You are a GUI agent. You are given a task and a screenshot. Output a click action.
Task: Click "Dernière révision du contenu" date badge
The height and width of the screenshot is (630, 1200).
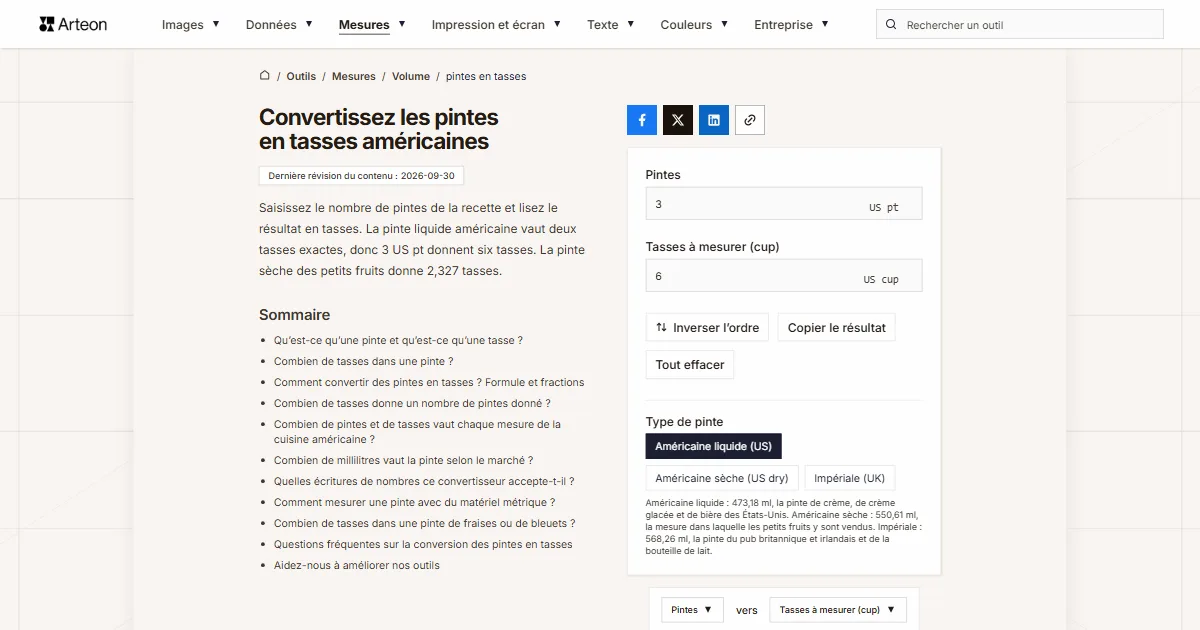(x=361, y=176)
